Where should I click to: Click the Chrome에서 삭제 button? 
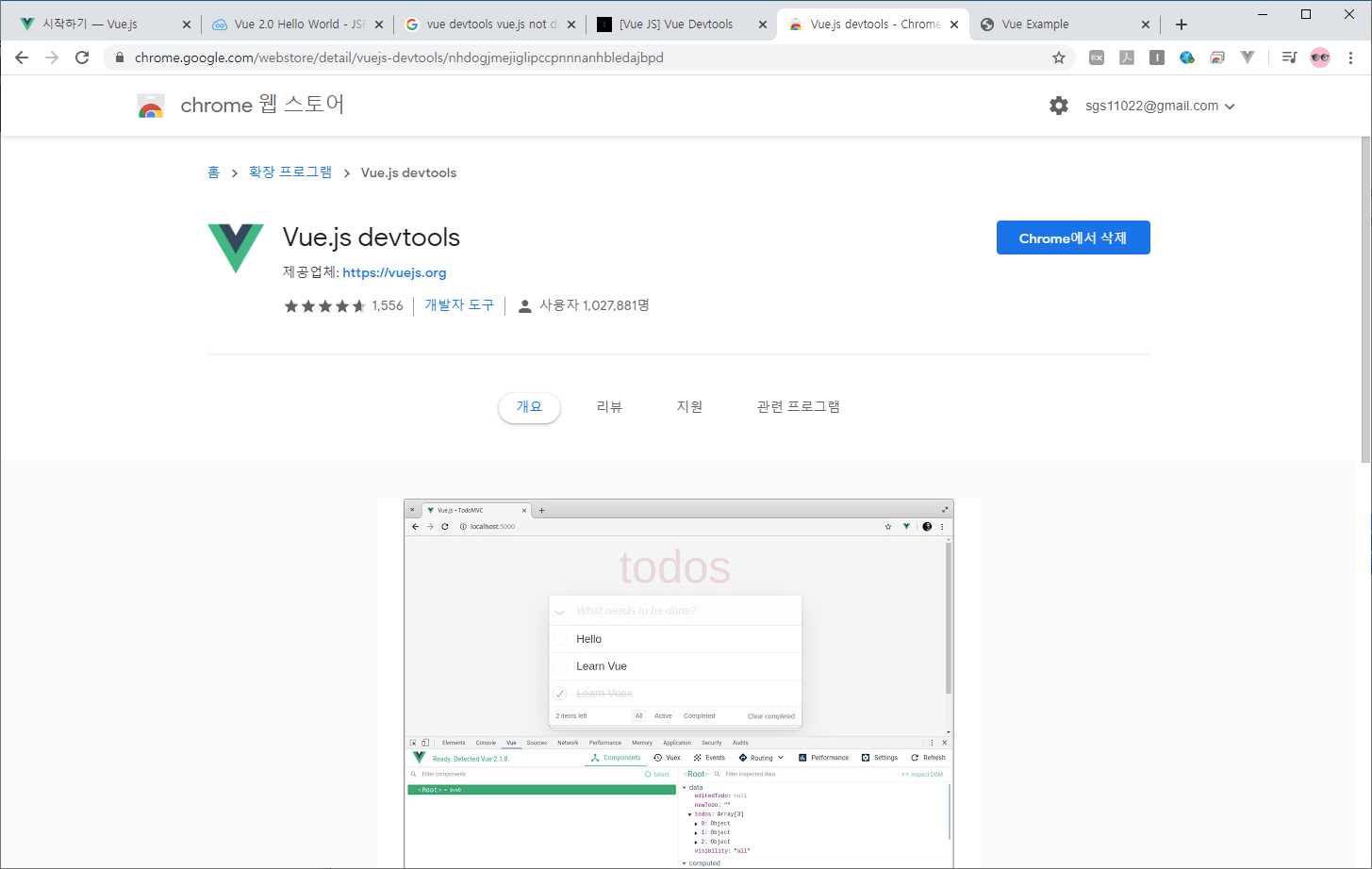coord(1073,238)
